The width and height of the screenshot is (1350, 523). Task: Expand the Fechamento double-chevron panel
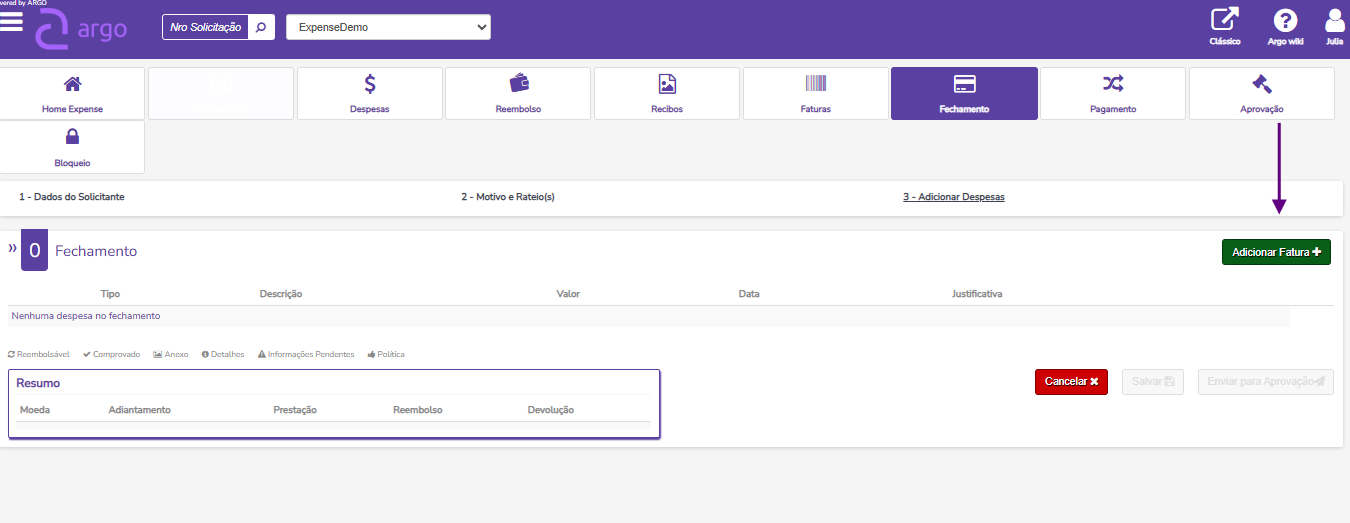[13, 247]
